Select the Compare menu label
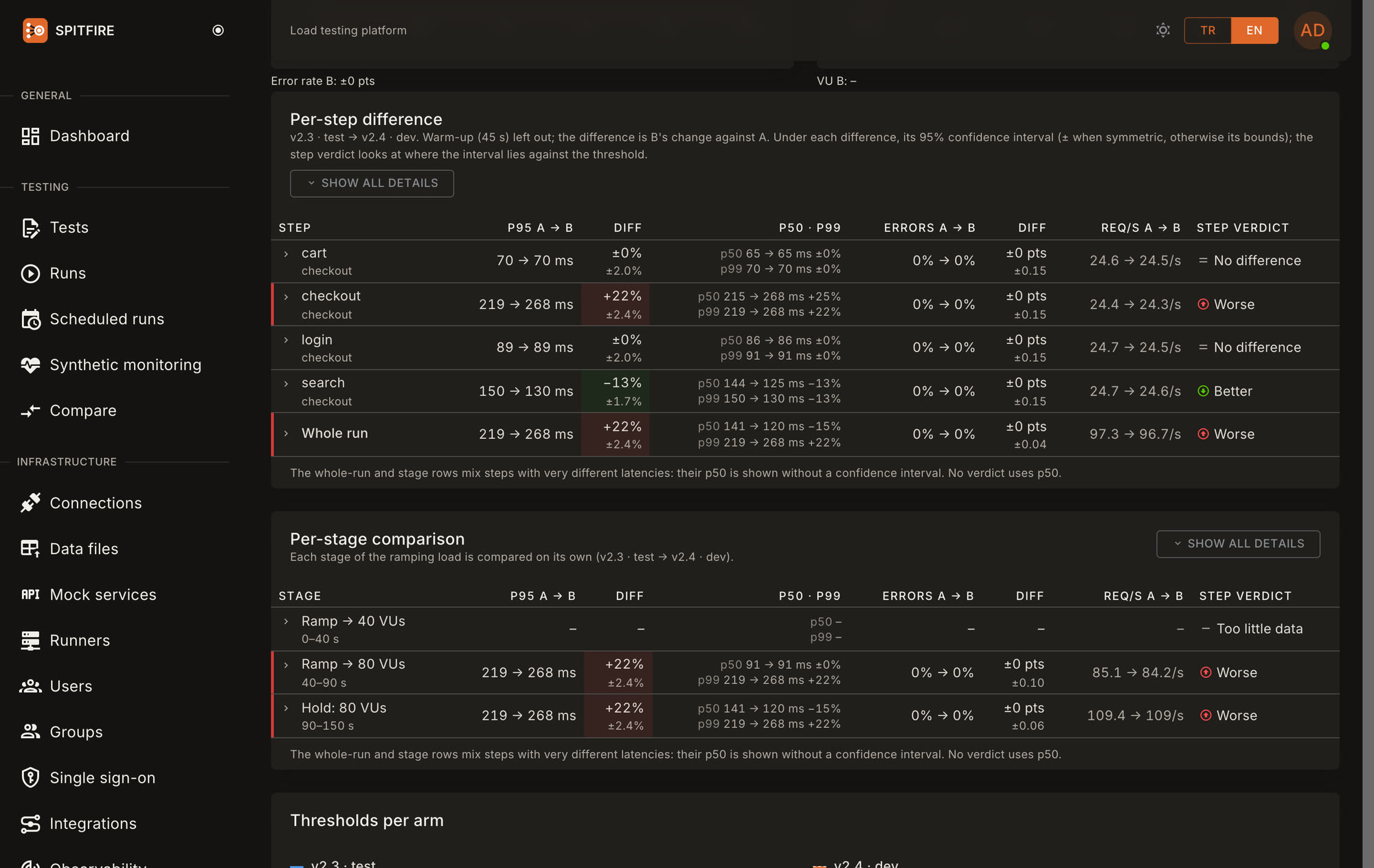 point(83,411)
